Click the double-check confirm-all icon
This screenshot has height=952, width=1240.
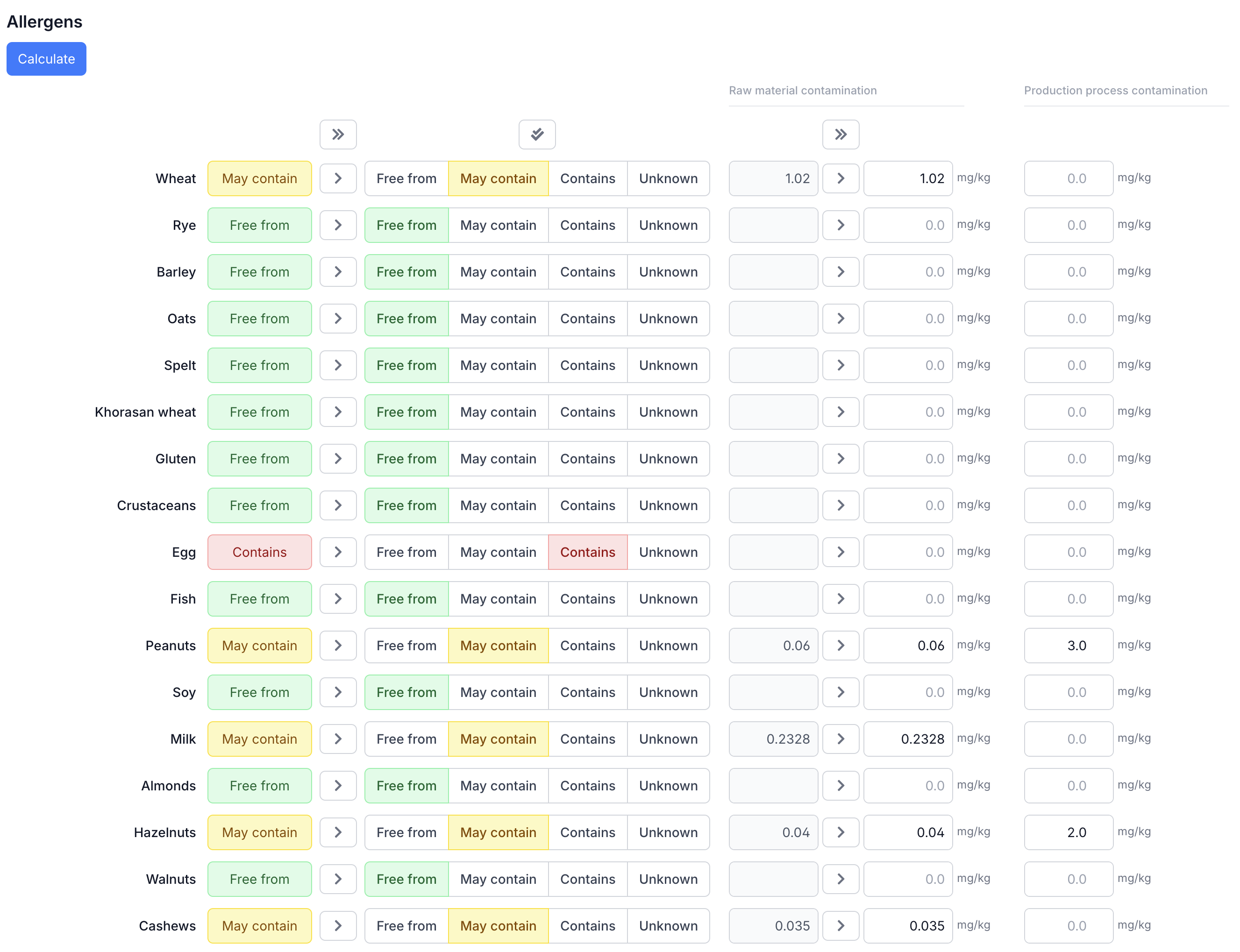coord(537,135)
